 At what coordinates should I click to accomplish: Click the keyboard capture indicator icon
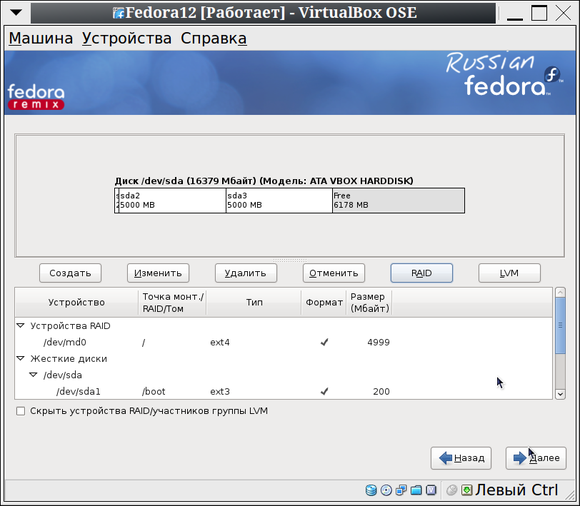click(467, 490)
